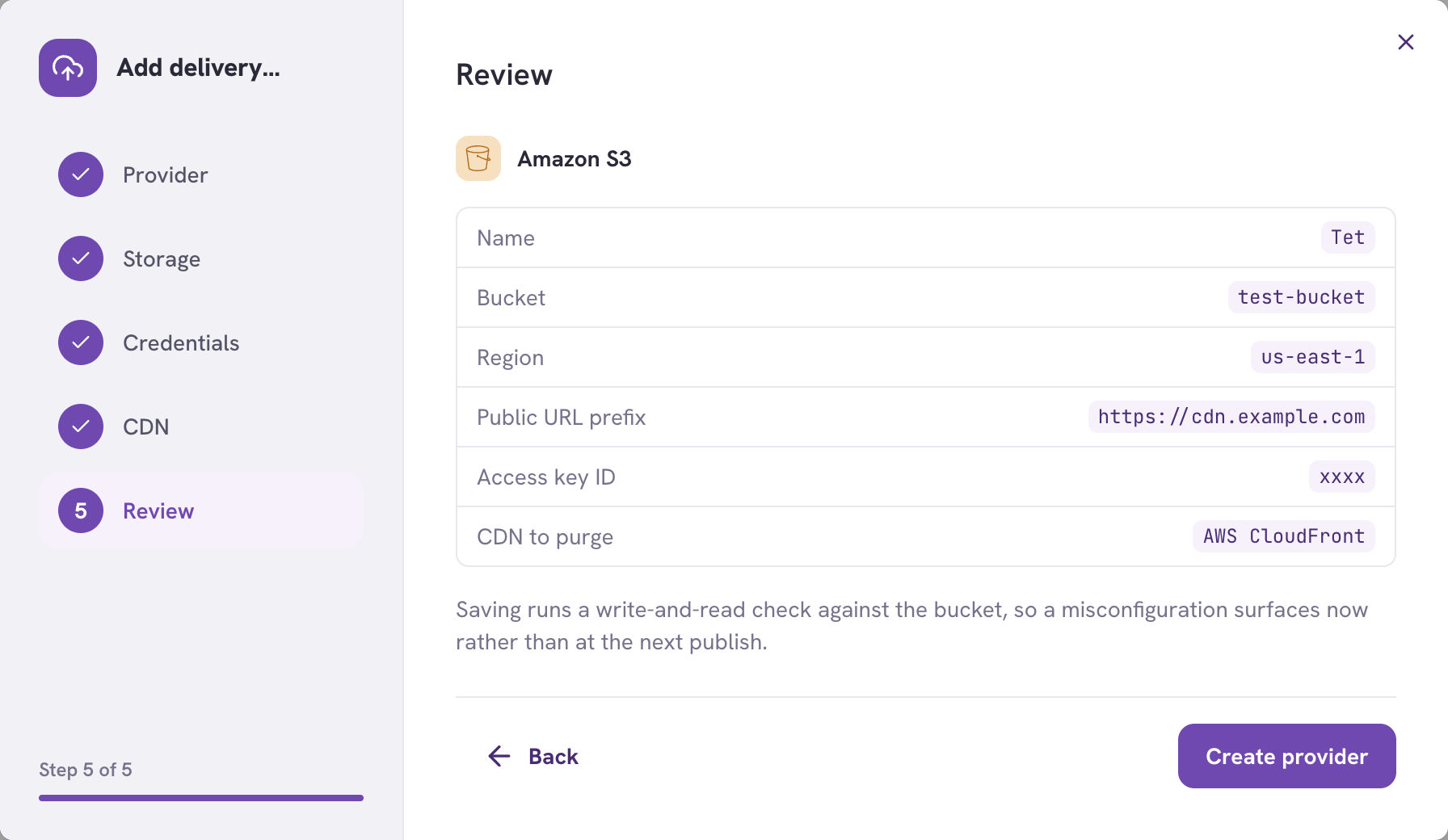Click the Amazon S3 bucket icon
Image resolution: width=1448 pixels, height=840 pixels.
pyautogui.click(x=478, y=158)
